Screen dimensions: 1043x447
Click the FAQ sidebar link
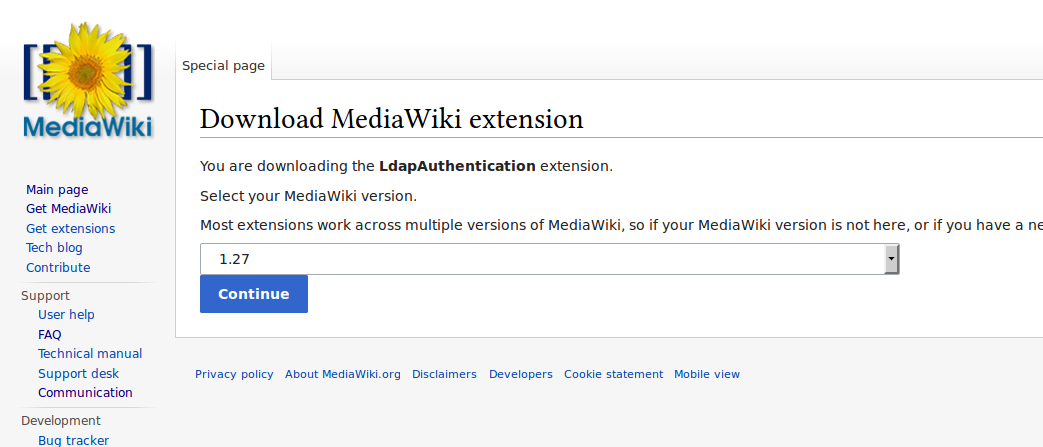[50, 334]
